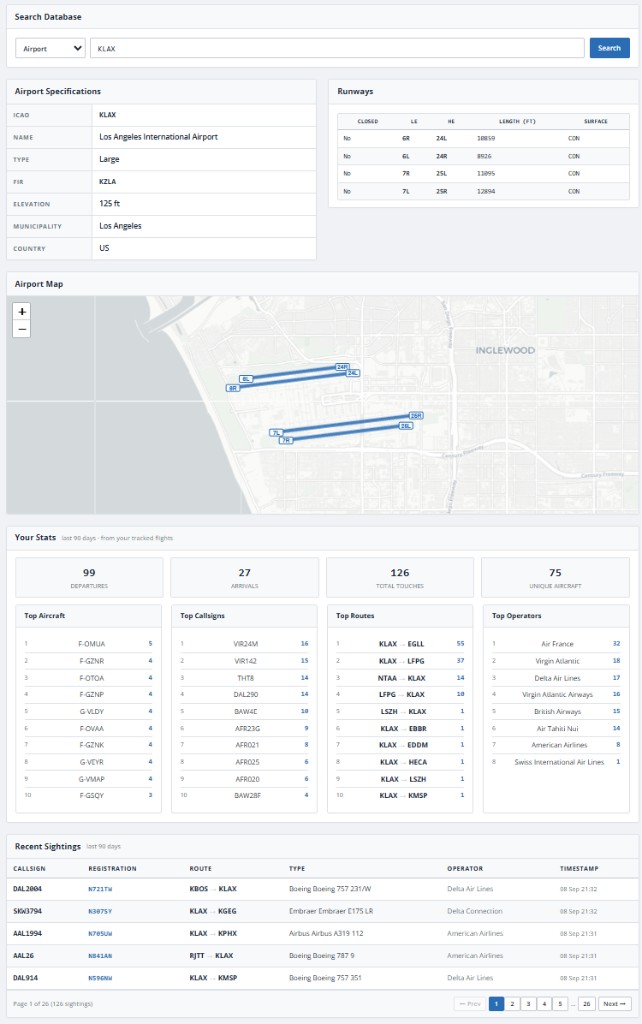
Task: Select the 6L runway marker on map
Action: [246, 379]
